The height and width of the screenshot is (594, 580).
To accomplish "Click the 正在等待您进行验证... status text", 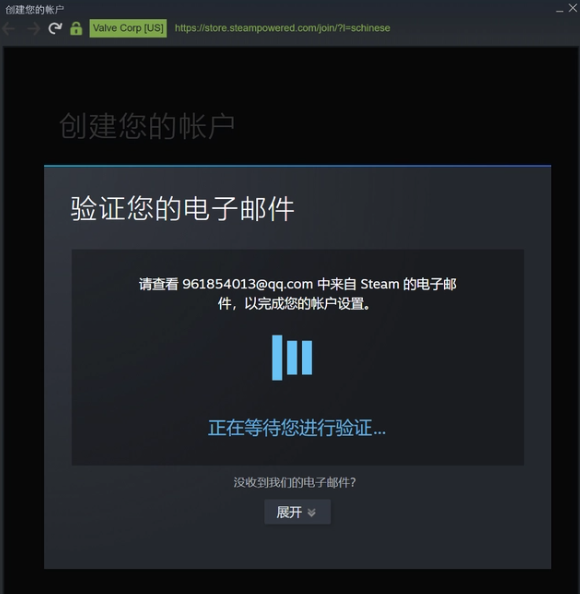I will tap(297, 428).
